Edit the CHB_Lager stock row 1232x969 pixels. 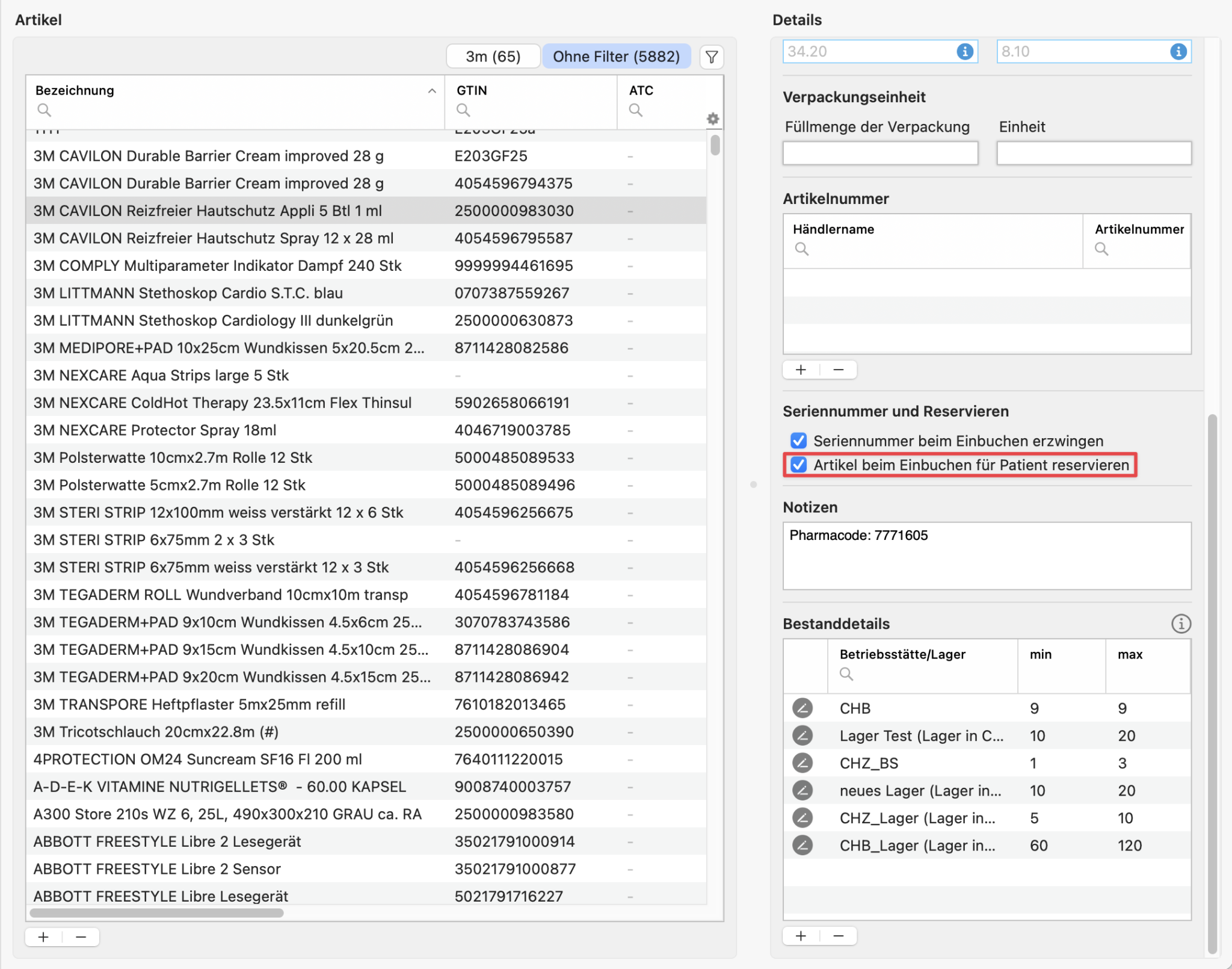tap(802, 845)
